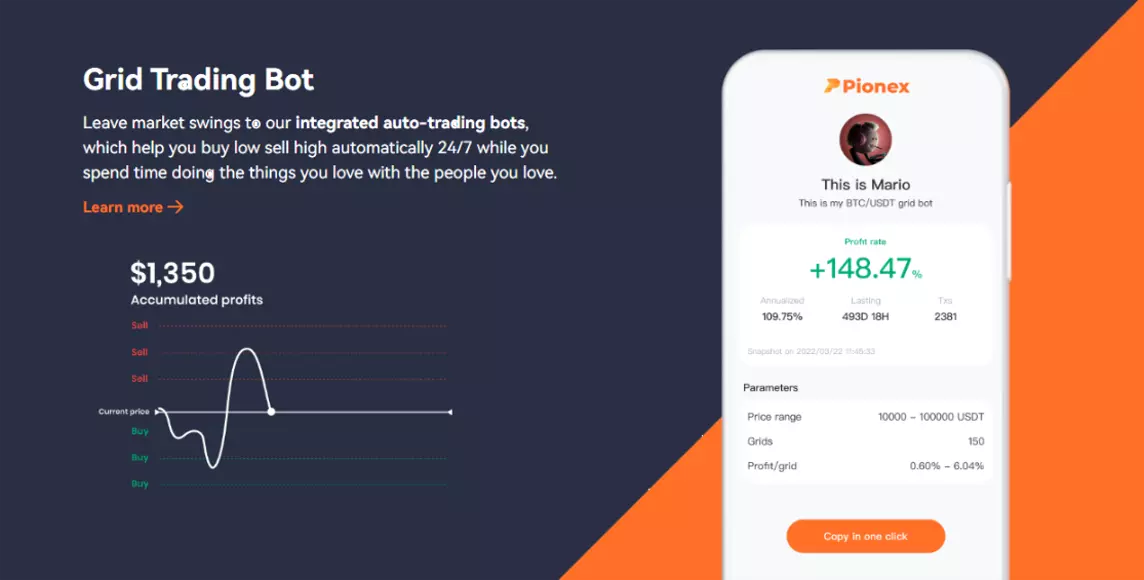Click the middle Sell label on the chart
The image size is (1144, 580).
tap(137, 352)
